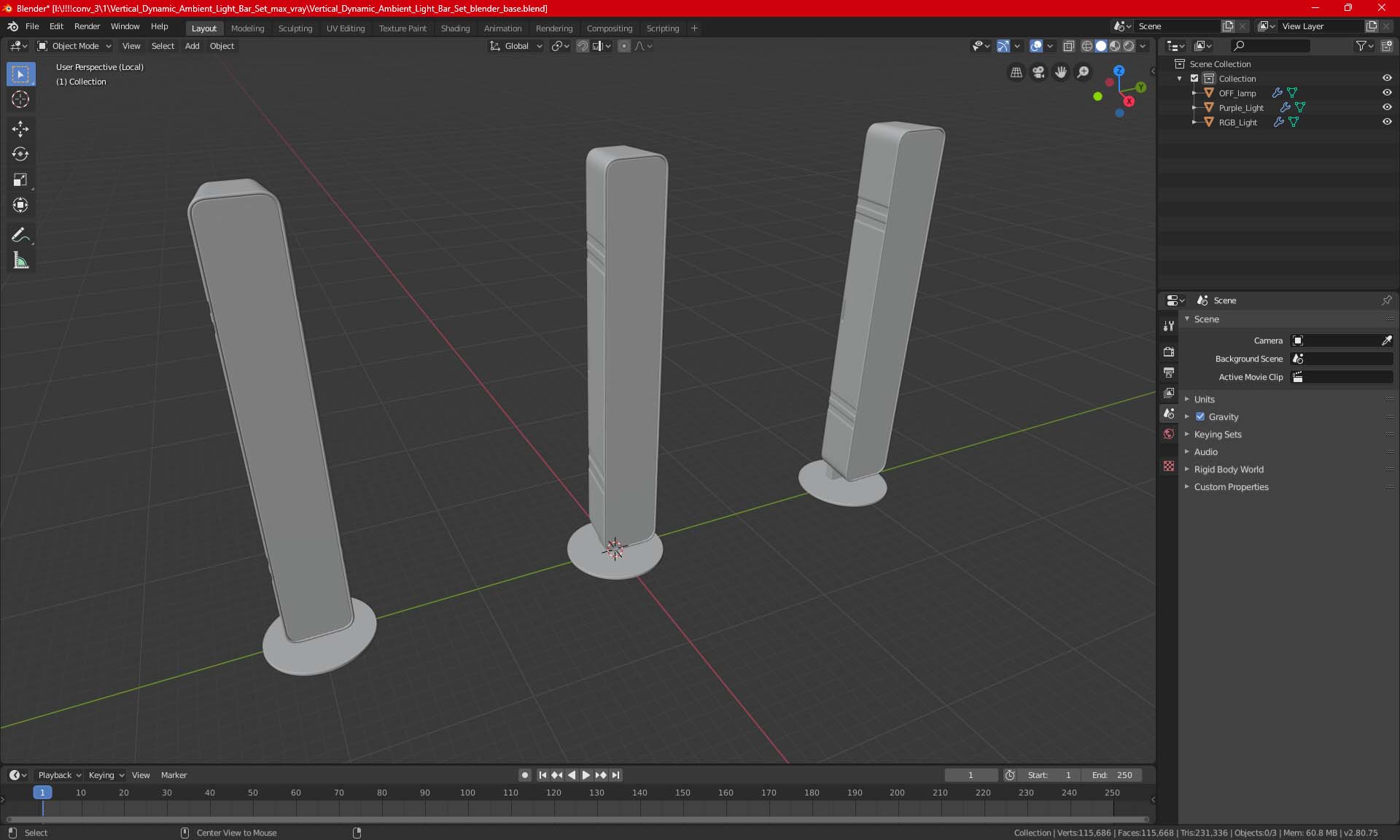The width and height of the screenshot is (1400, 840).
Task: Jump to the timeline start frame
Action: [542, 775]
